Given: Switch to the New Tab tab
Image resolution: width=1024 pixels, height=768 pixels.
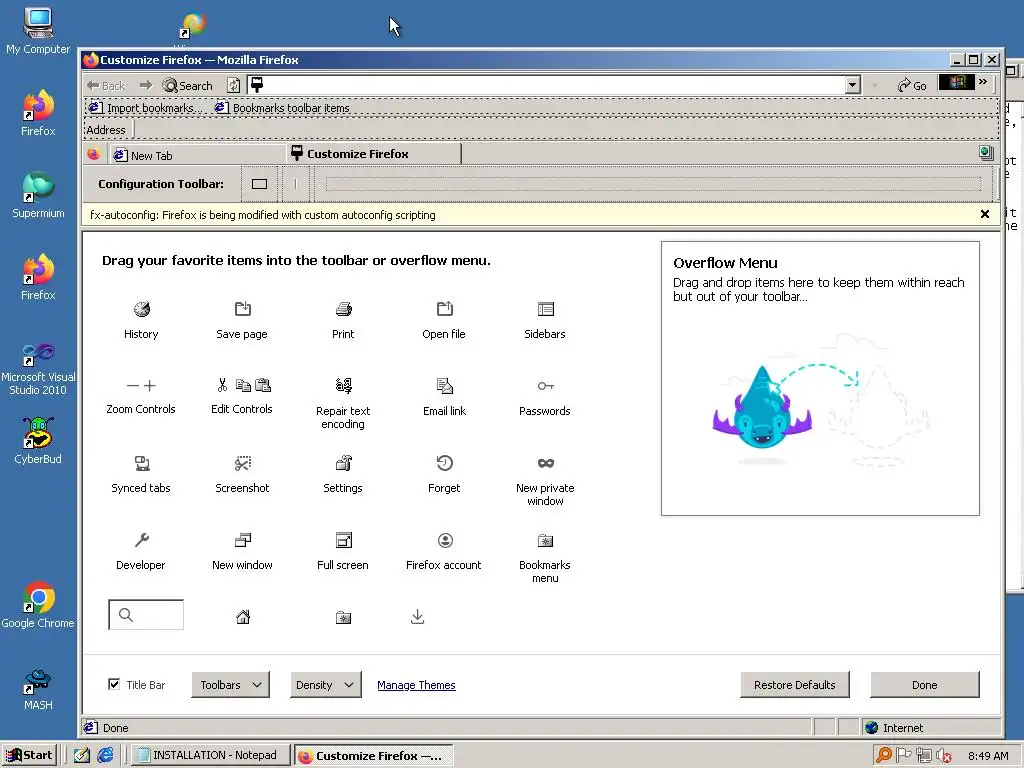Looking at the screenshot, I should click(196, 155).
